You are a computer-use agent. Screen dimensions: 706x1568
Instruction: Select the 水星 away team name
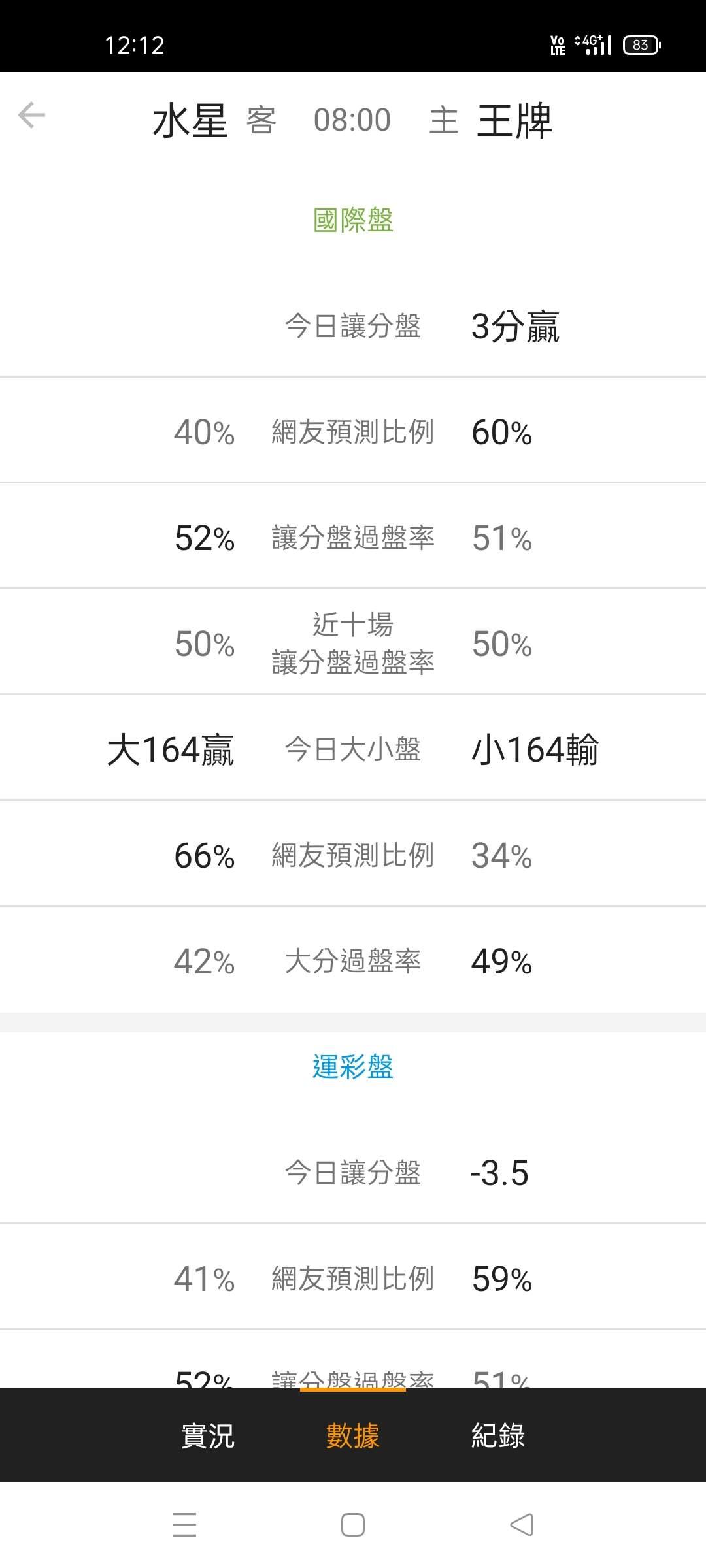point(190,121)
